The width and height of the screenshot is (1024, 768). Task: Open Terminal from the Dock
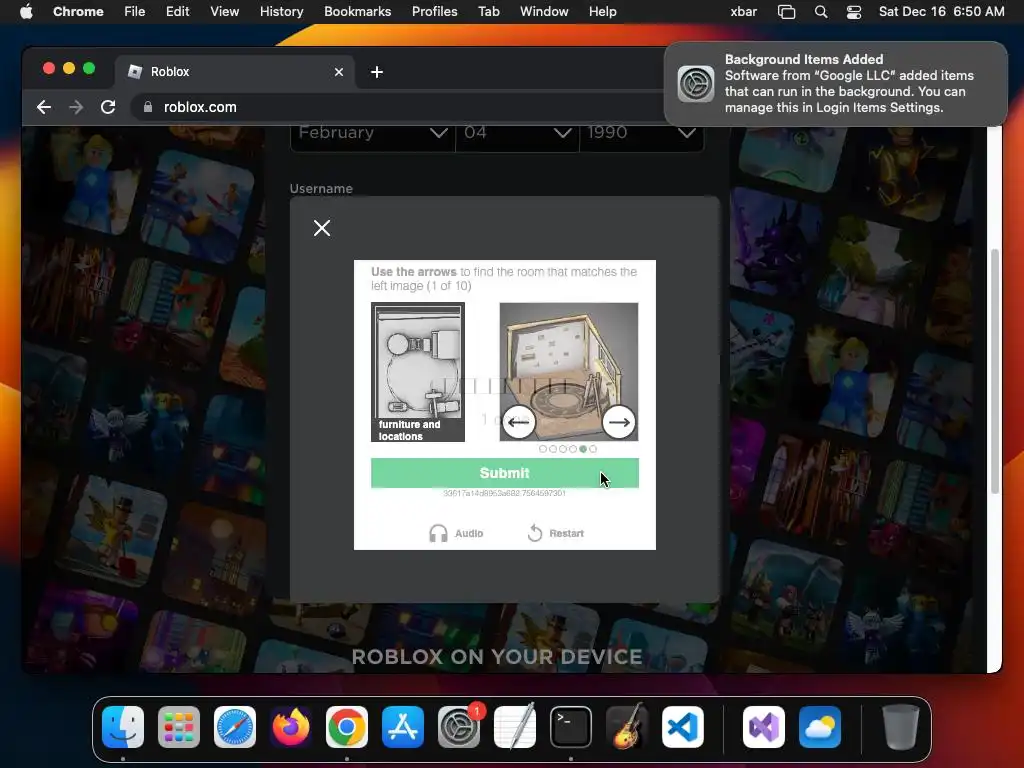(x=571, y=727)
